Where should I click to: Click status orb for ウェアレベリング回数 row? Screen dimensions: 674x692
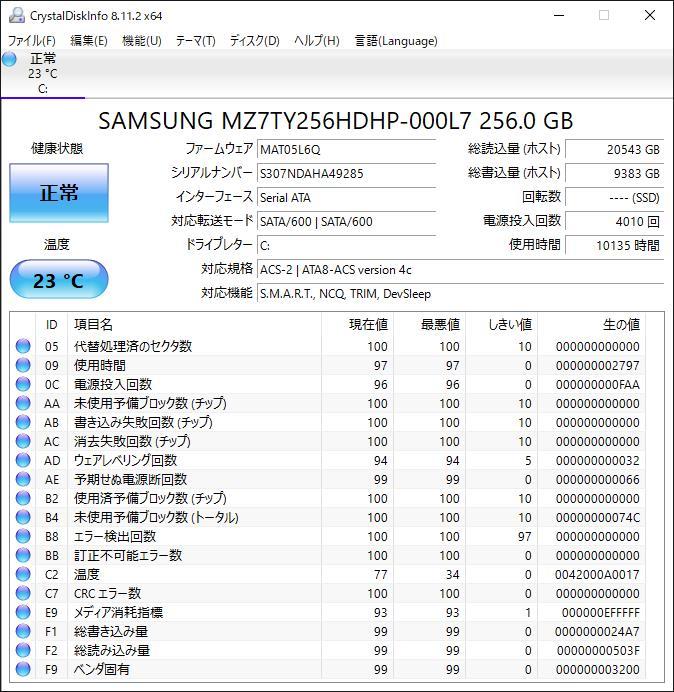tap(23, 460)
